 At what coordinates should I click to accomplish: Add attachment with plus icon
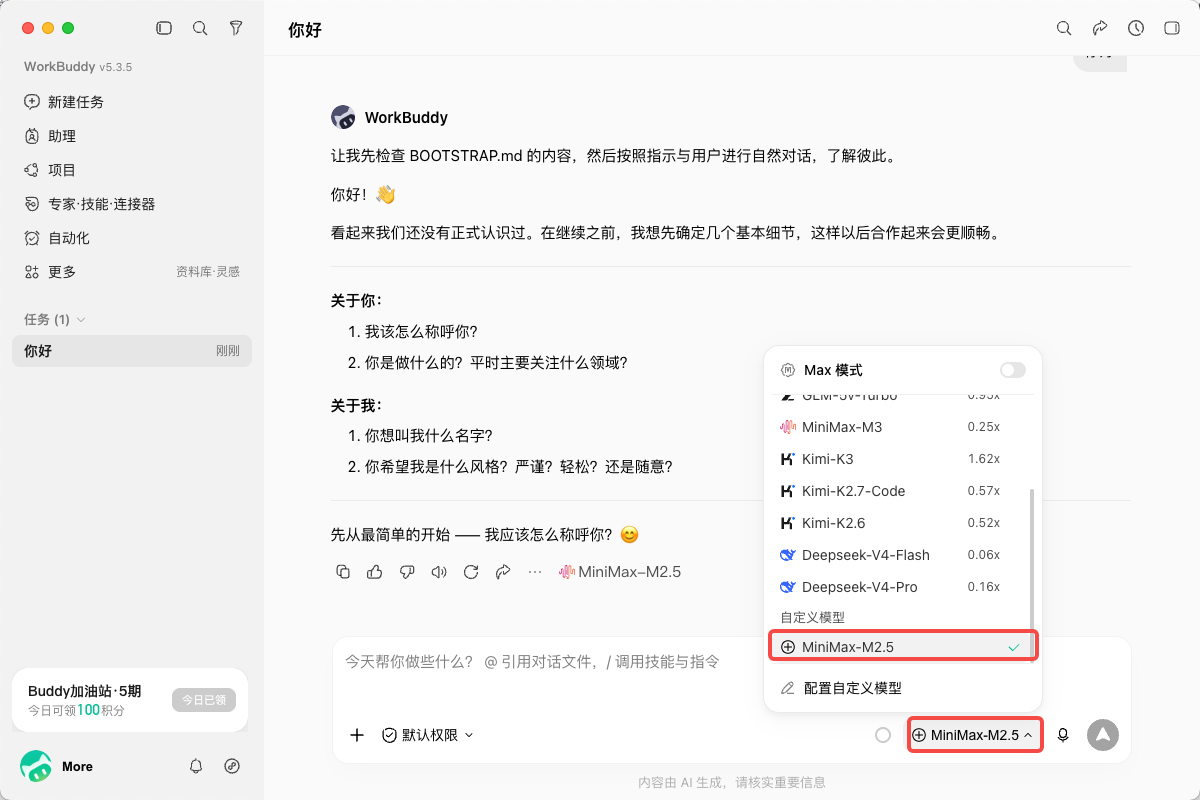pos(357,735)
